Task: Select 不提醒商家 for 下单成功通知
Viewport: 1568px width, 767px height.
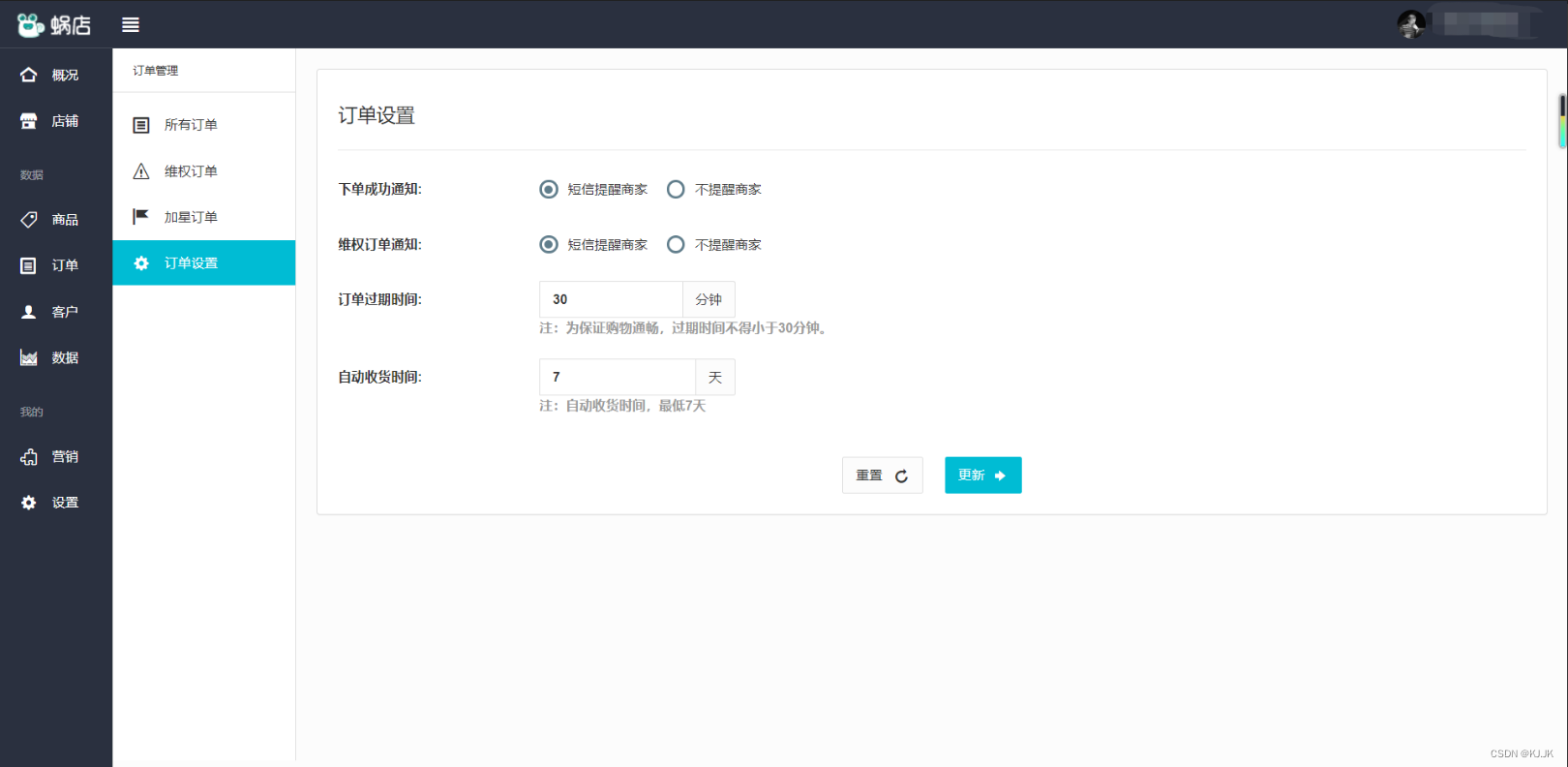Action: 676,189
